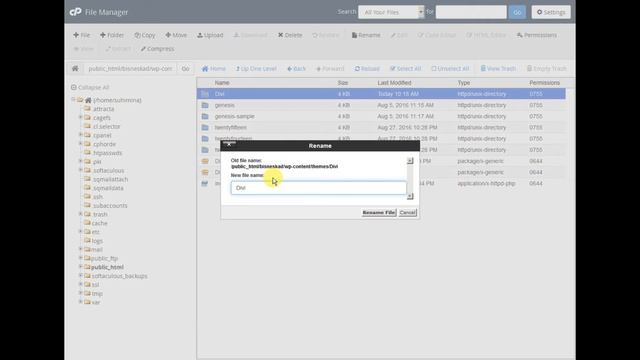Image resolution: width=640 pixels, height=360 pixels.
Task: Expand the .softaculous folder node
Action: coord(80,170)
